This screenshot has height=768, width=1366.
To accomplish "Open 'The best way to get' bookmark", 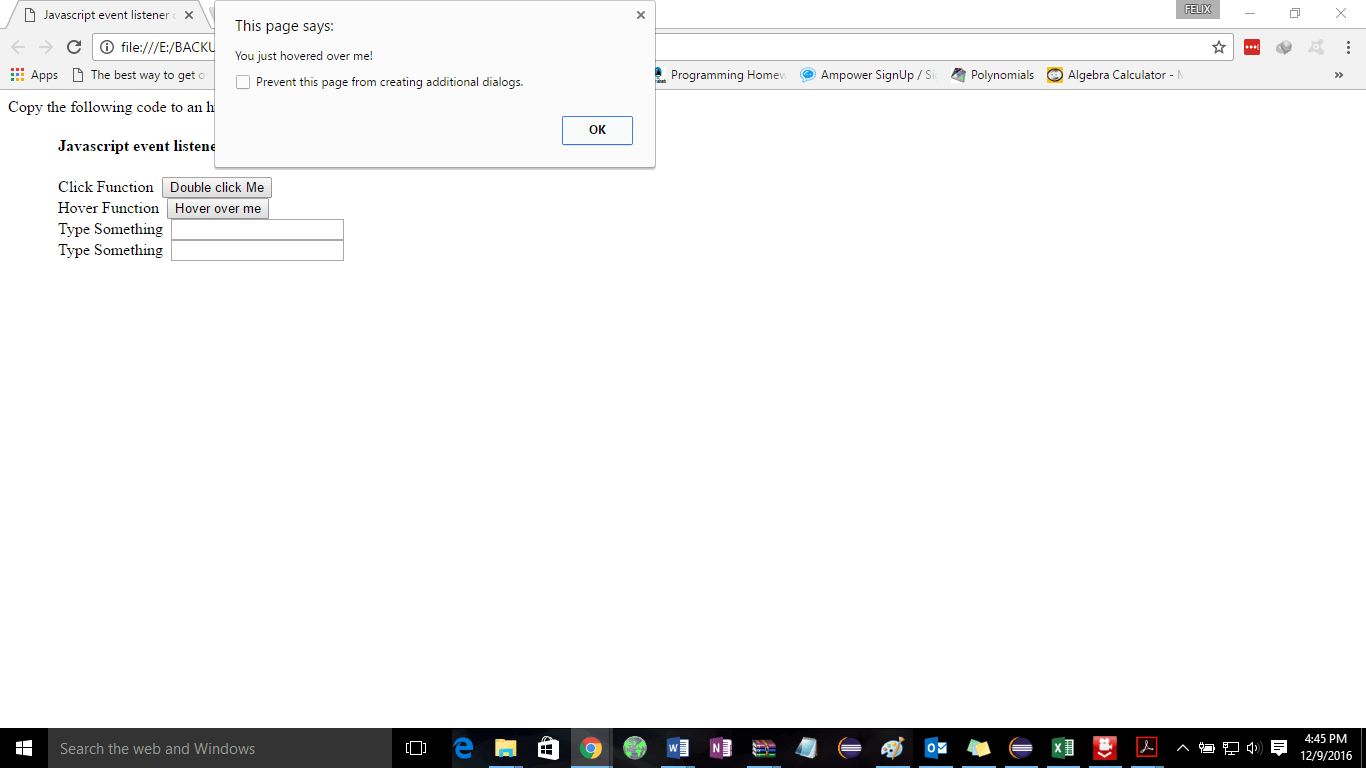I will click(138, 75).
